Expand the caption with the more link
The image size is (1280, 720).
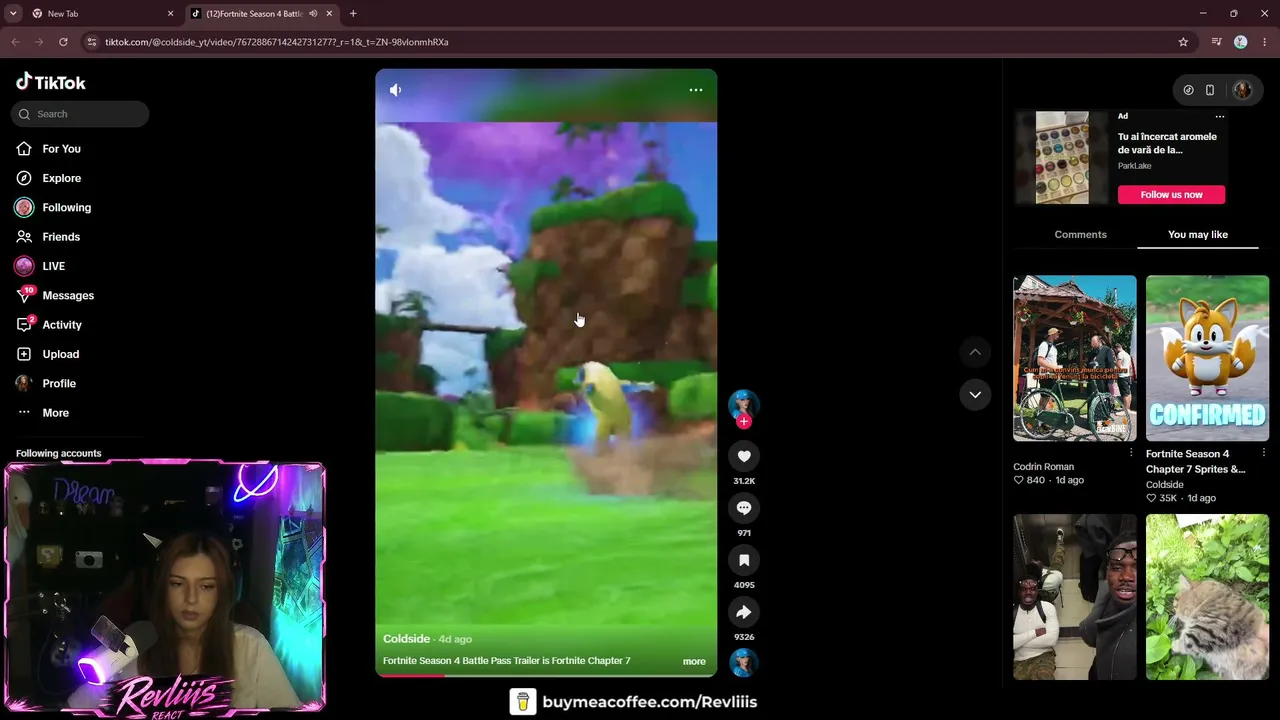point(694,661)
